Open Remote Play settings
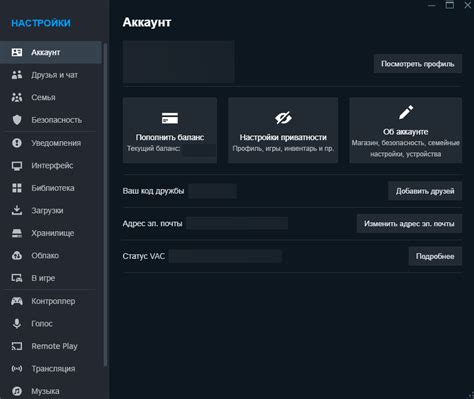474x399 pixels. tap(51, 346)
